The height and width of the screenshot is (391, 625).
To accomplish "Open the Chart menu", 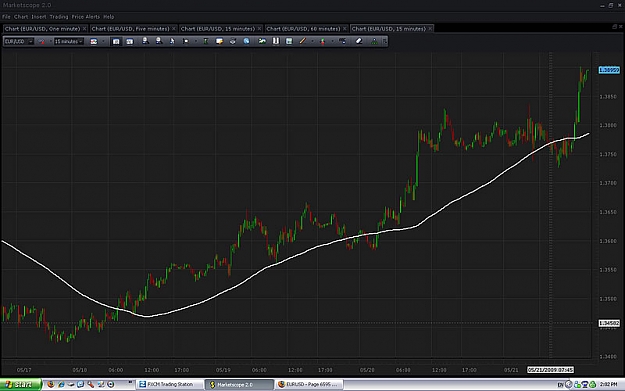I will (x=21, y=17).
